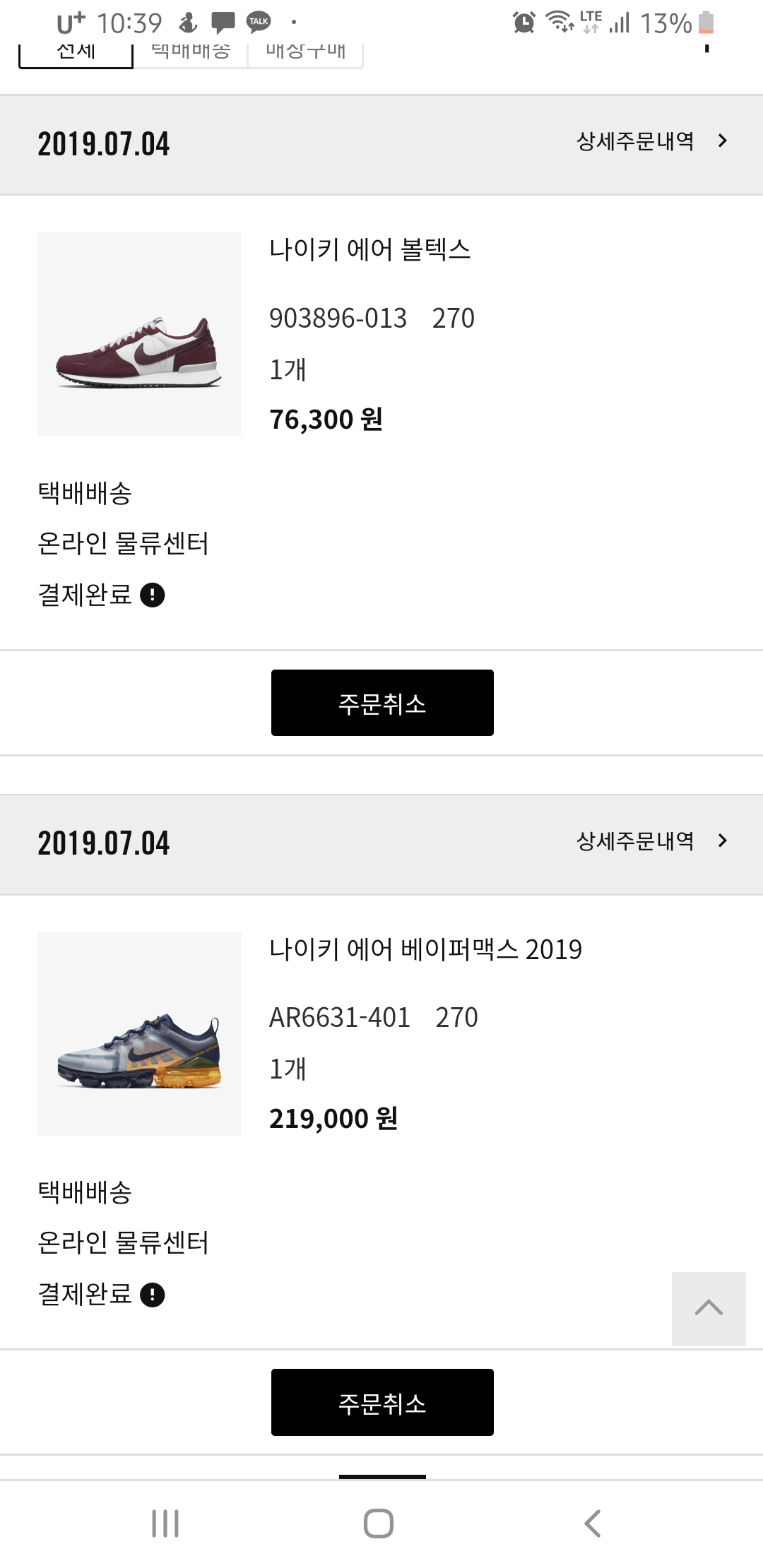763x1568 pixels.
Task: Open the 상세주문내역 link above the VaporMax order
Action: click(x=635, y=841)
